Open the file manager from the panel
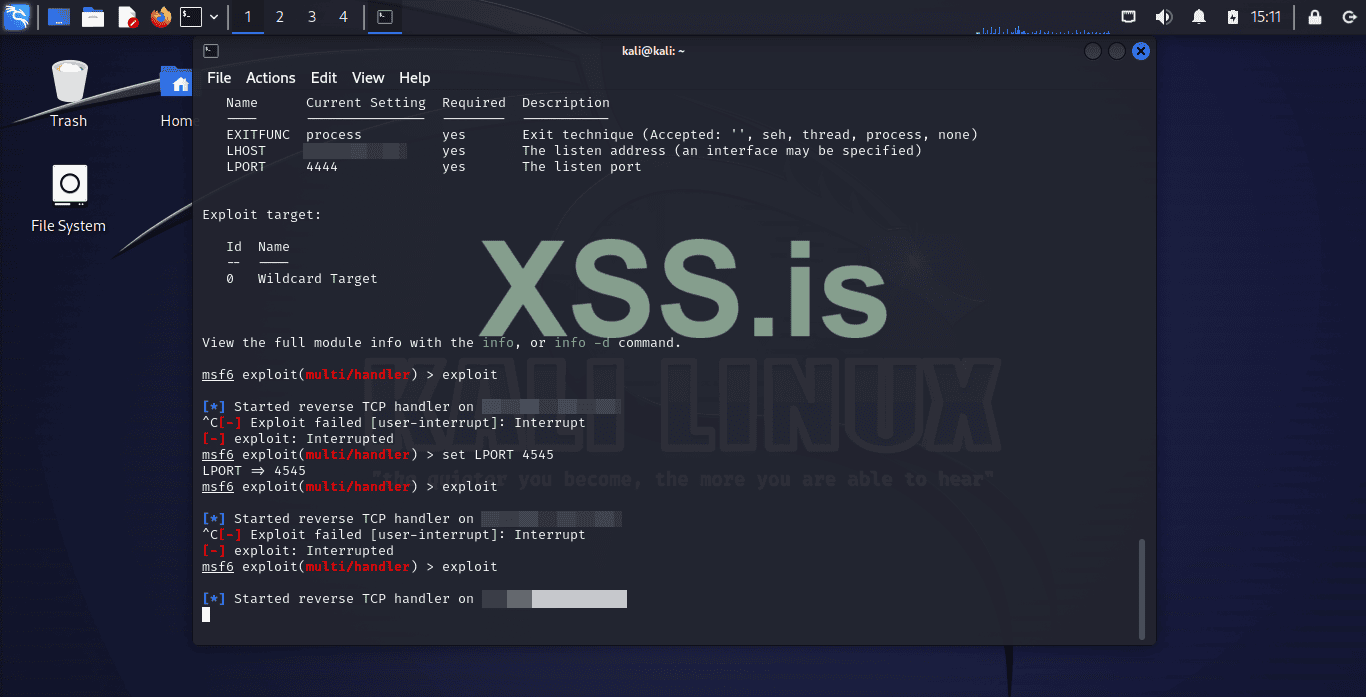 pos(93,17)
